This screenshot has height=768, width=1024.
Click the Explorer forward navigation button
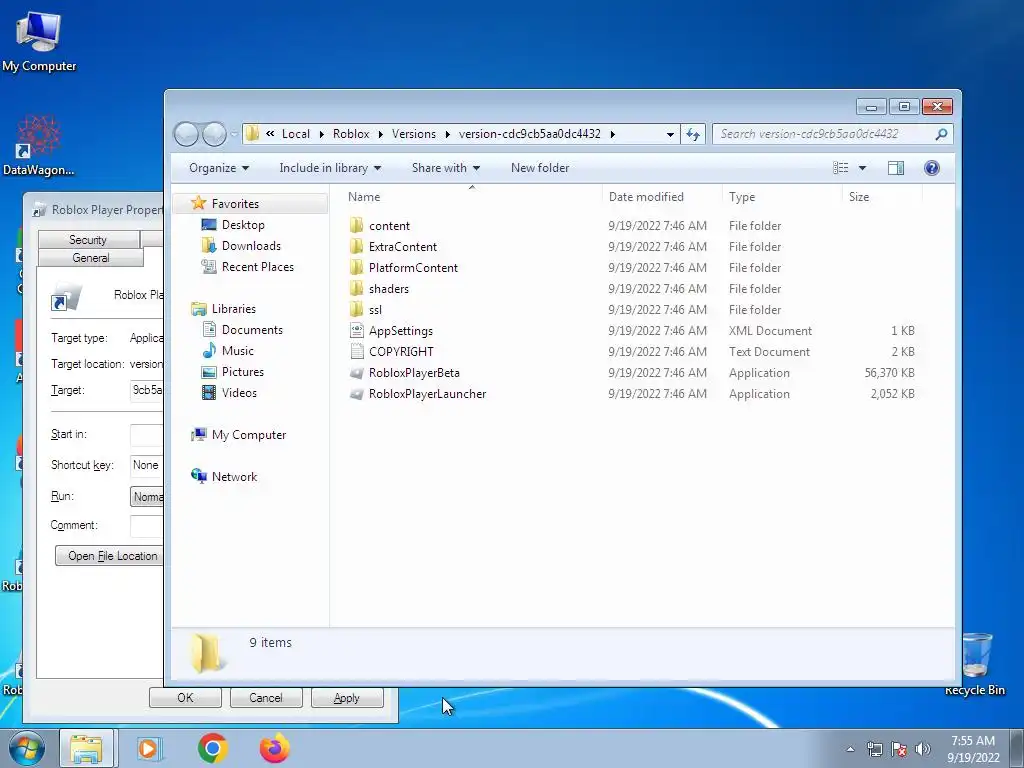[214, 134]
